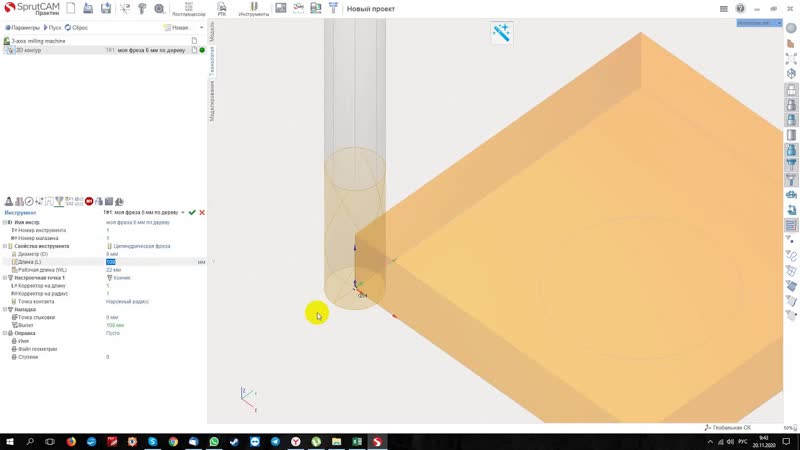This screenshot has height=450, width=800.
Task: Open the tool name dropdown arrow
Action: click(183, 213)
